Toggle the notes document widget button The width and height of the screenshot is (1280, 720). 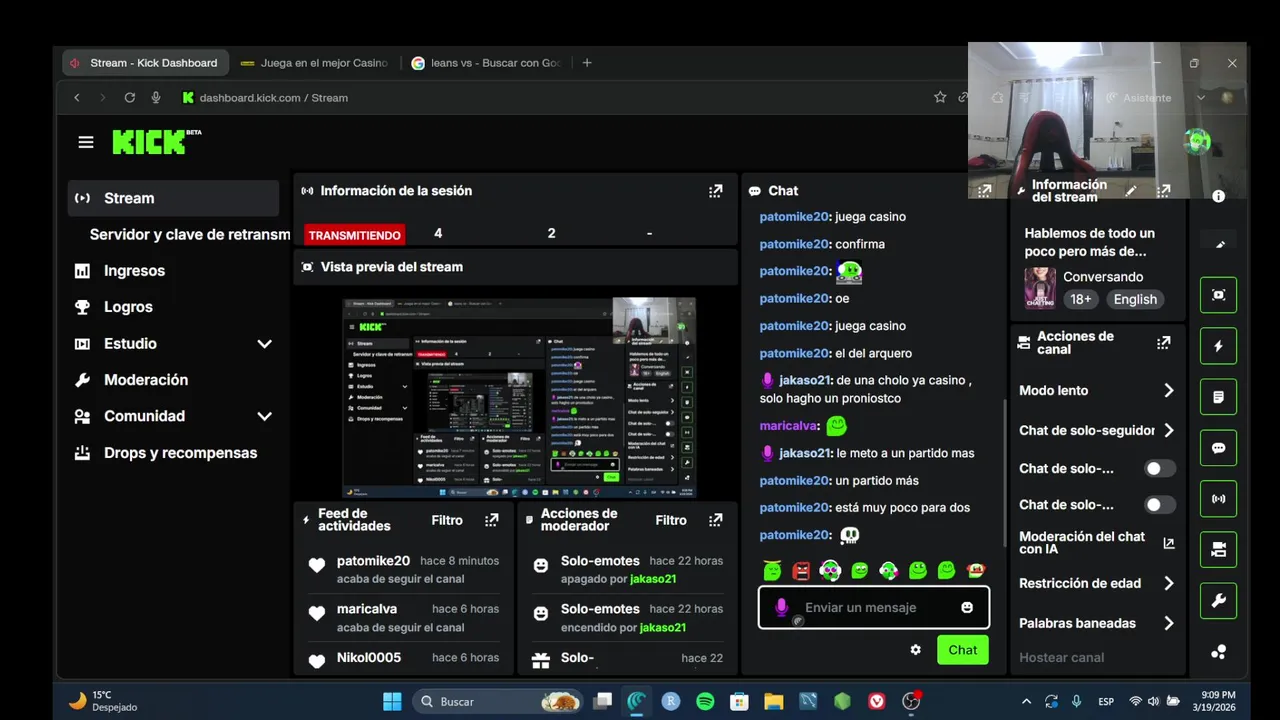(1218, 397)
